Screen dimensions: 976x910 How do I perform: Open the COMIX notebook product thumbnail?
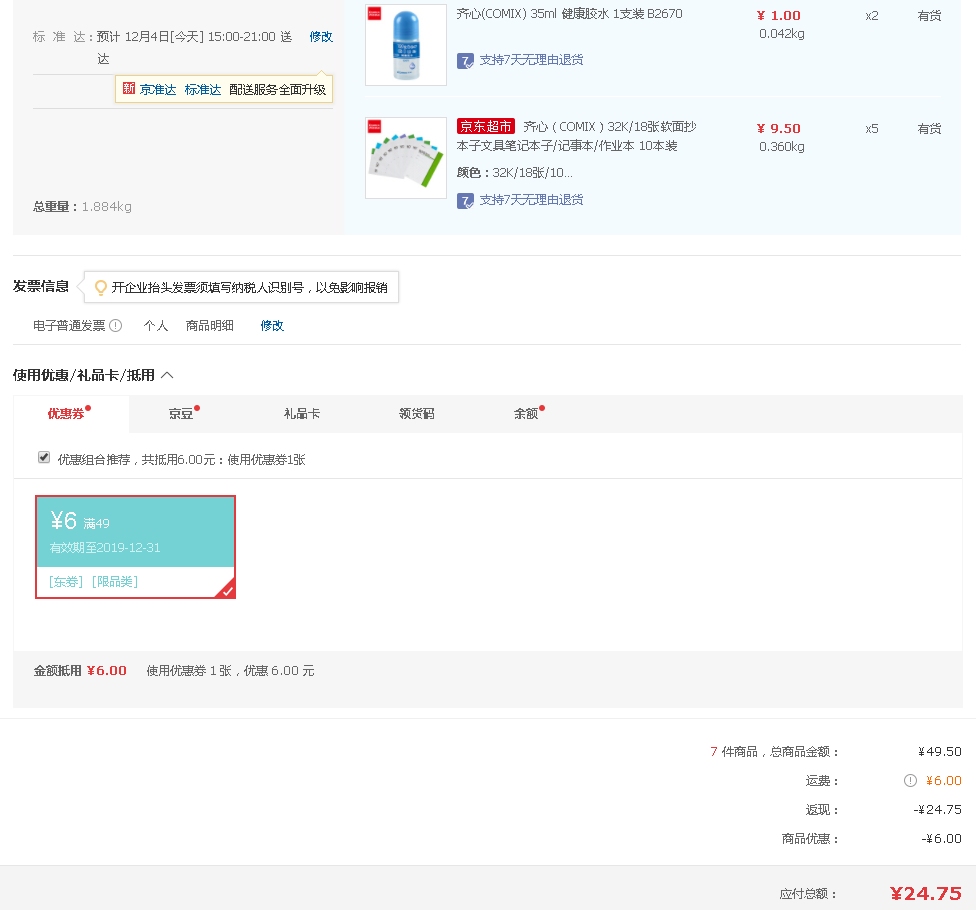coord(406,158)
